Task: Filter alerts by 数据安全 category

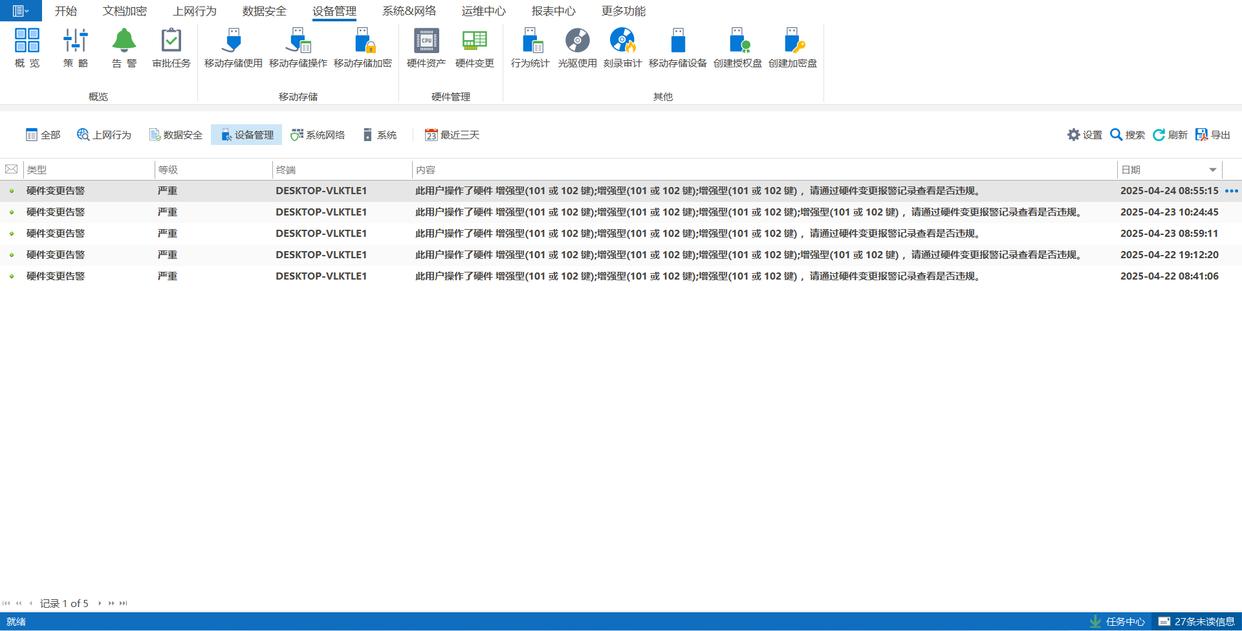Action: (x=175, y=135)
